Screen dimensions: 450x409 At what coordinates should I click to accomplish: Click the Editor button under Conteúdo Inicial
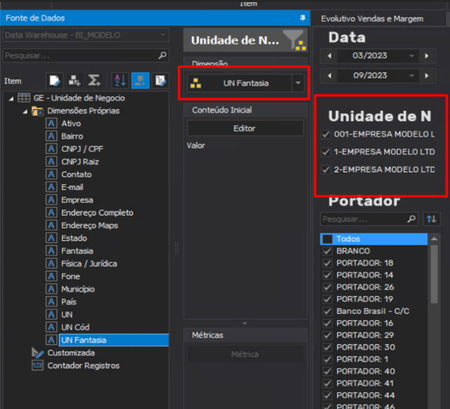tap(245, 128)
